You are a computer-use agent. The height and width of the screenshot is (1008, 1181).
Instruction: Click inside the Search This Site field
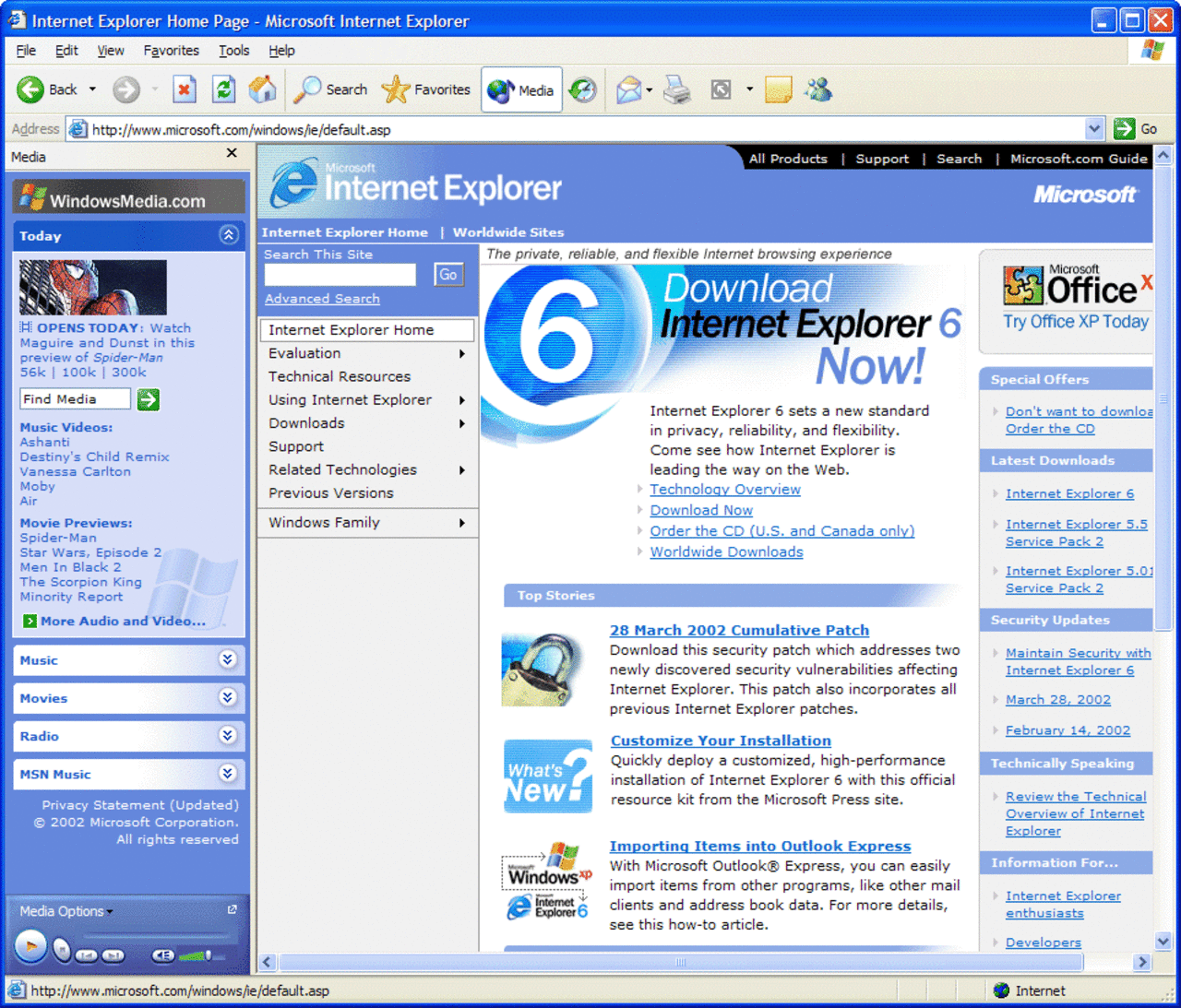click(x=340, y=274)
